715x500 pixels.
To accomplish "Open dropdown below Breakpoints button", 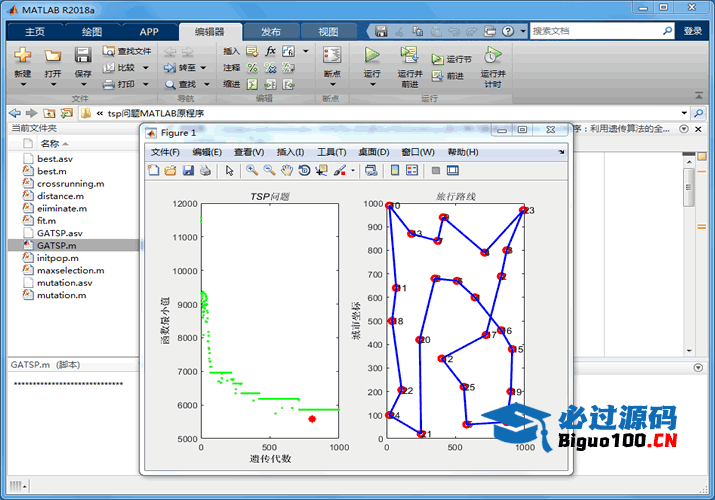I will click(x=332, y=84).
